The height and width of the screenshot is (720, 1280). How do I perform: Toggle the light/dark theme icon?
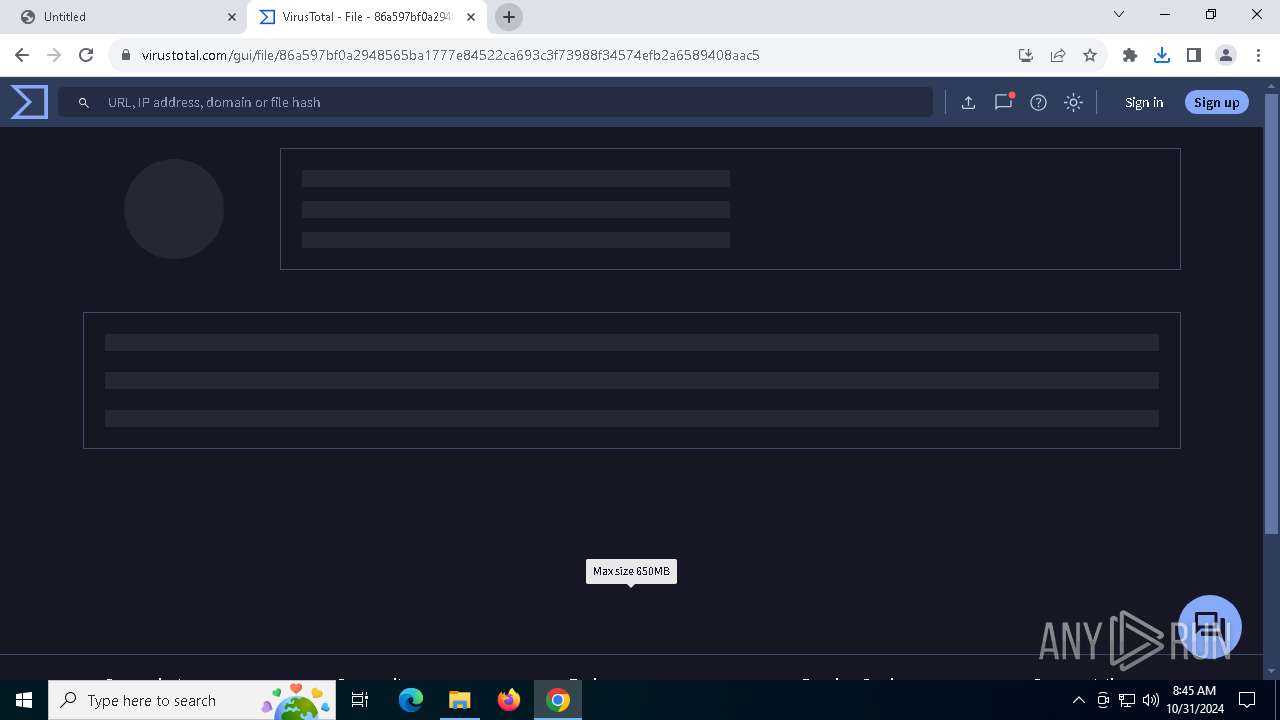point(1073,102)
